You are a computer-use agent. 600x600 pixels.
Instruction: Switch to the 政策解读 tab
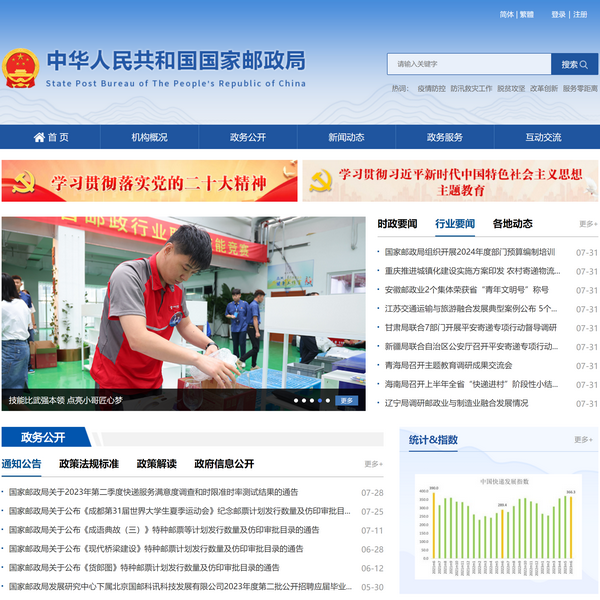[156, 464]
